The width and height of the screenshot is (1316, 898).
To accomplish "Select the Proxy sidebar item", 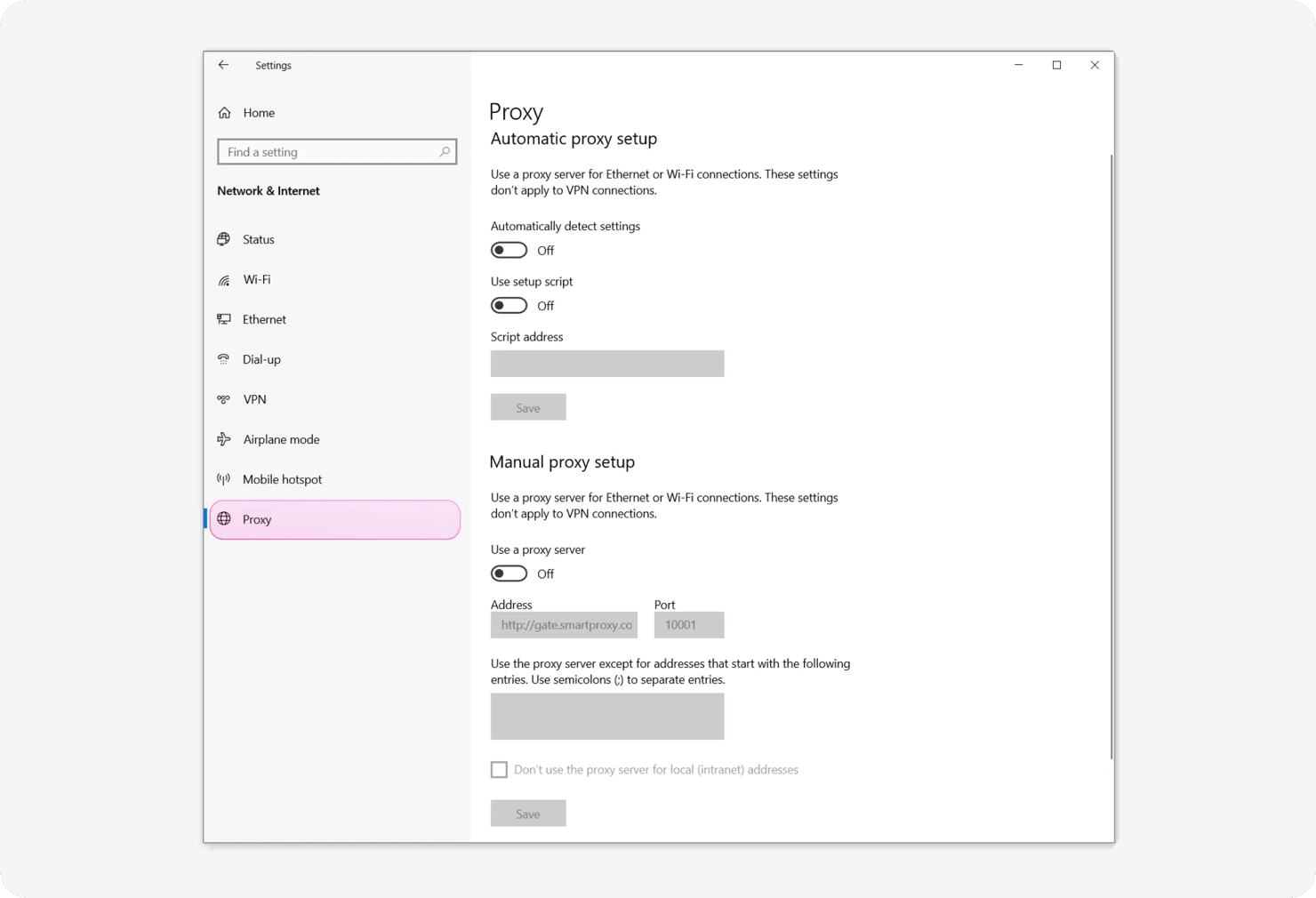I will (x=334, y=519).
